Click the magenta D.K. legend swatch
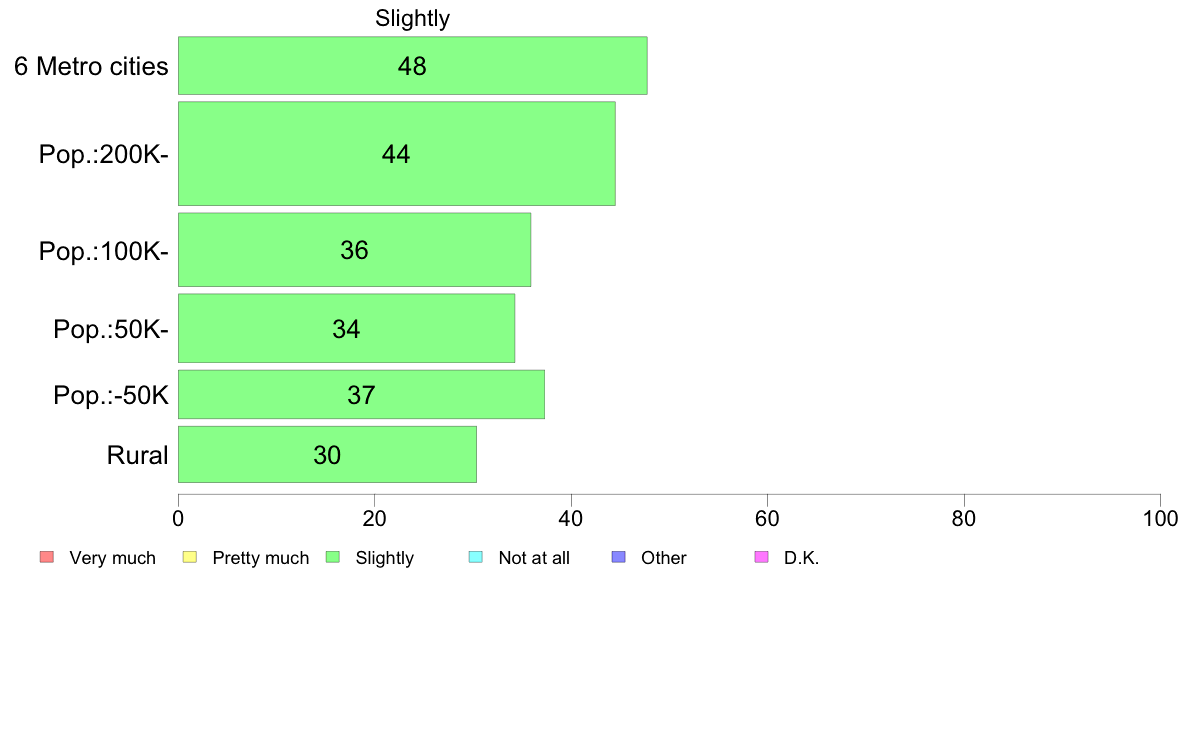The image size is (1188, 736). click(762, 557)
